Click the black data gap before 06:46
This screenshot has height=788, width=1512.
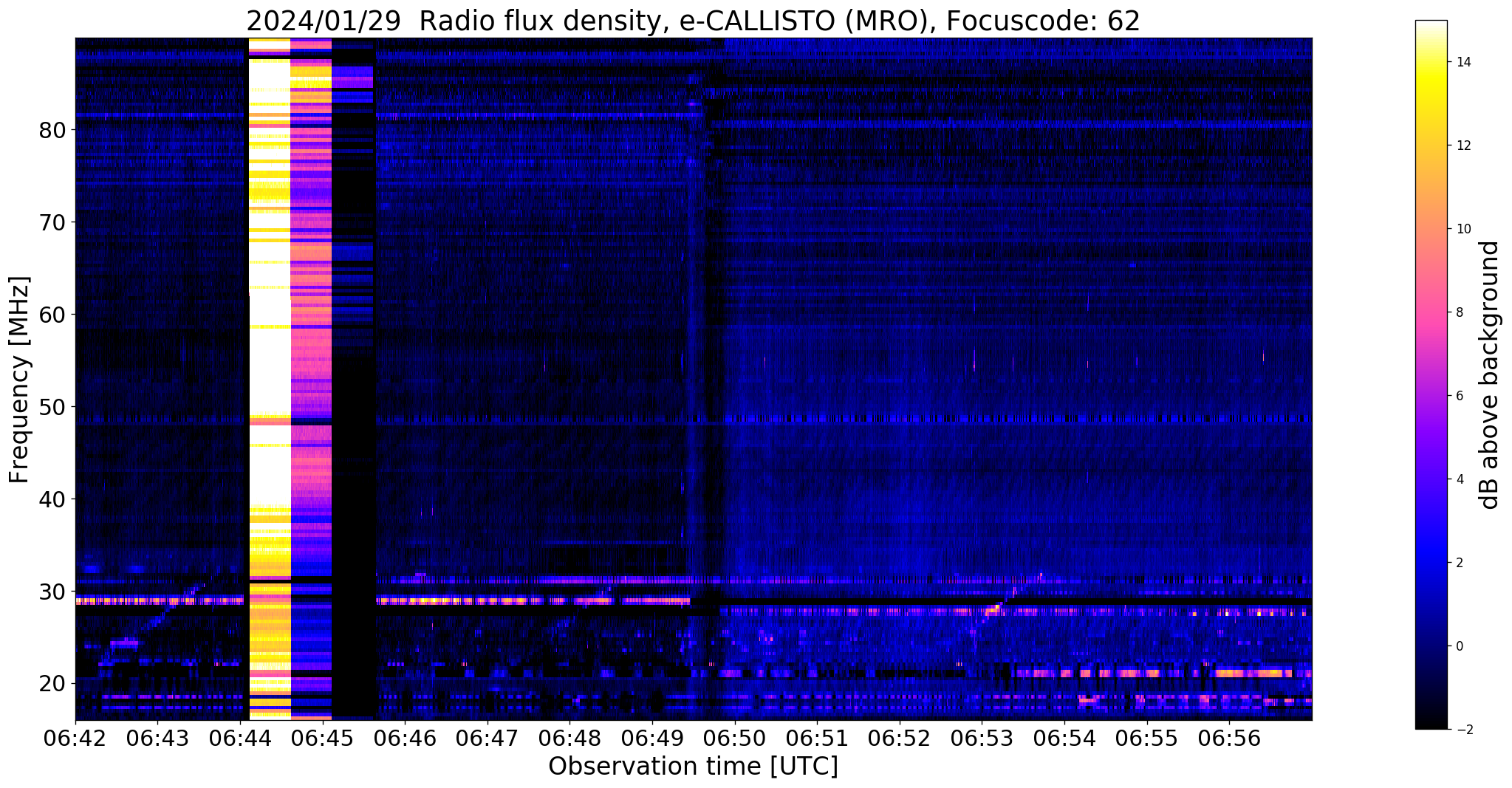coord(355,379)
